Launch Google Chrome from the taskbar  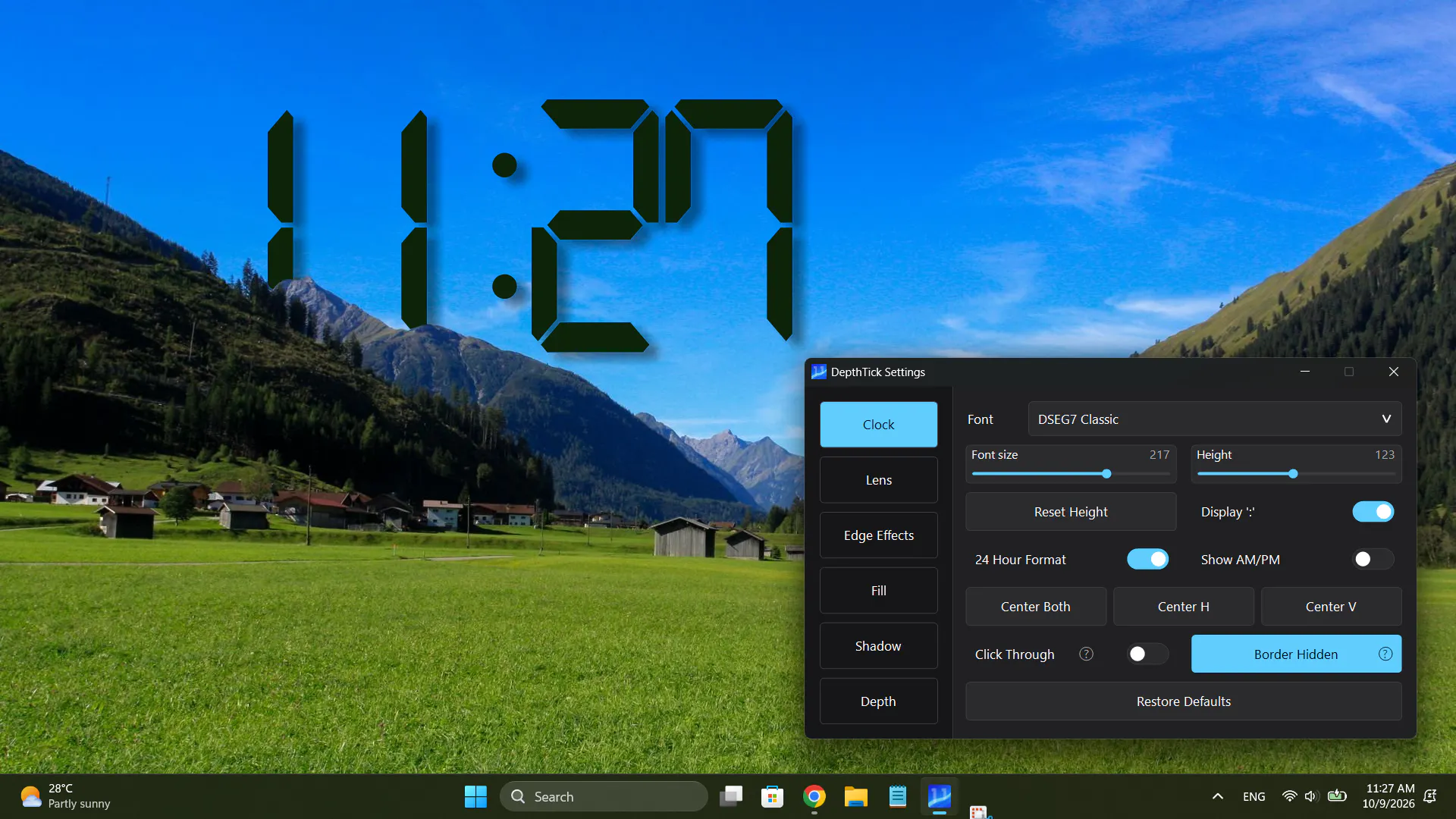click(x=814, y=796)
